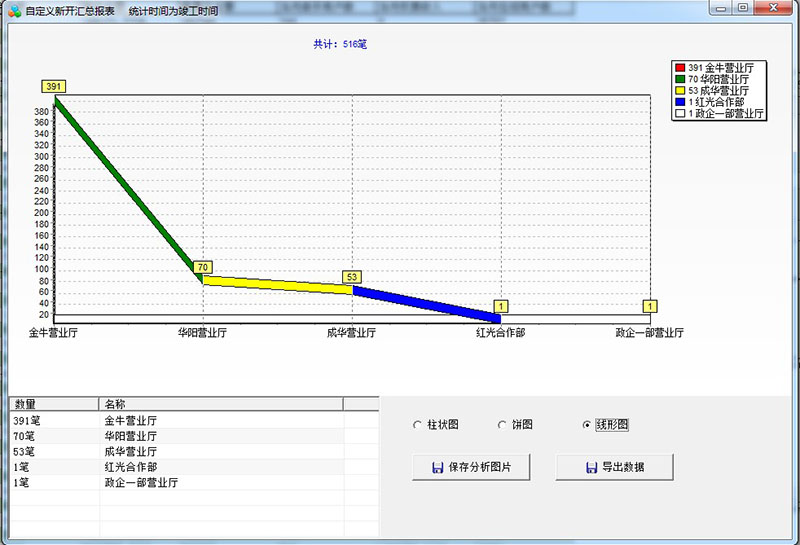Click the floppy disk icon on 保存分析图片

tap(437, 467)
